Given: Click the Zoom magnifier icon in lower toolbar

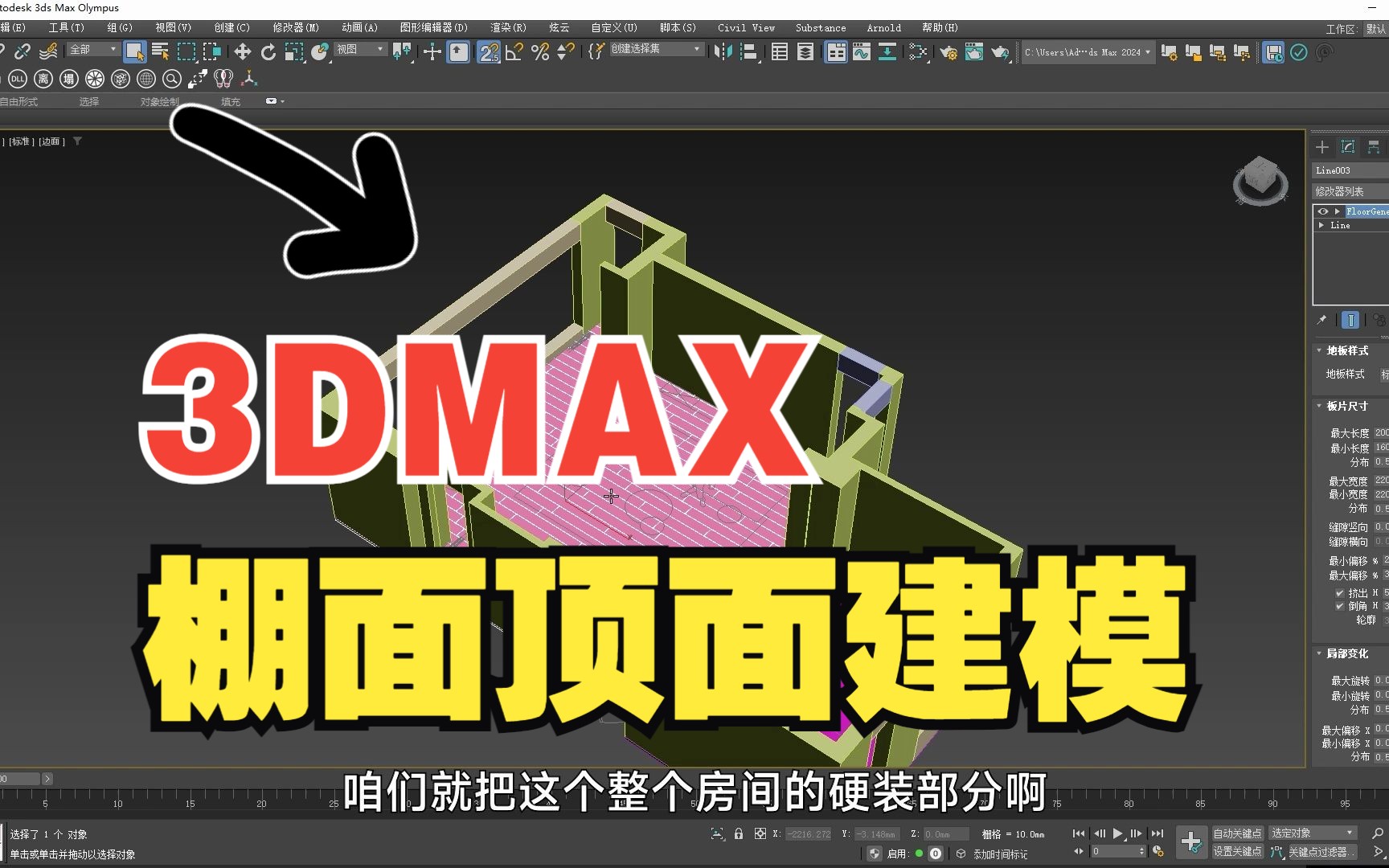Looking at the screenshot, I should point(170,79).
